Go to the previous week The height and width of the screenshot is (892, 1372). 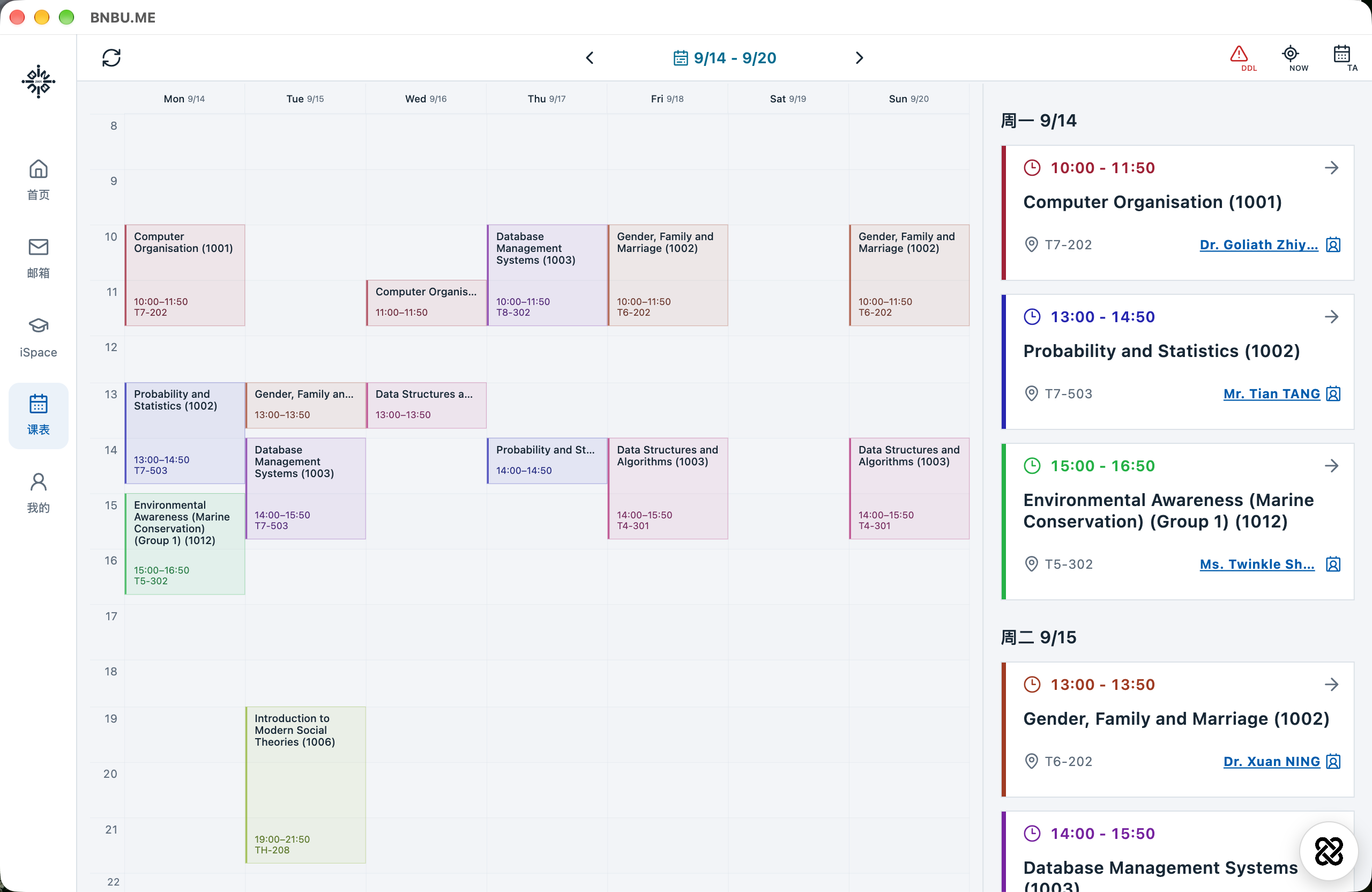tap(590, 58)
